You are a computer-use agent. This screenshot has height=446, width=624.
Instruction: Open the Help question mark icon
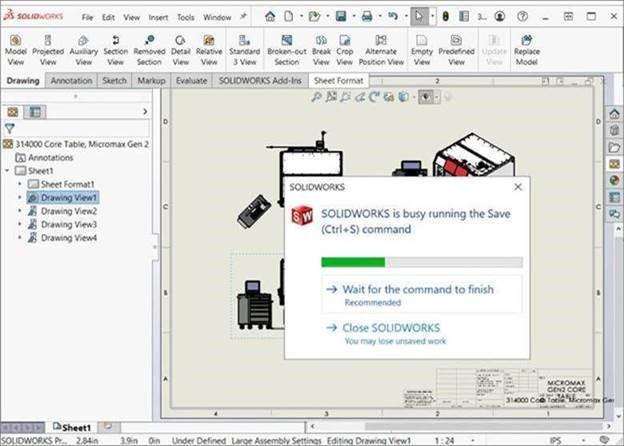click(523, 16)
